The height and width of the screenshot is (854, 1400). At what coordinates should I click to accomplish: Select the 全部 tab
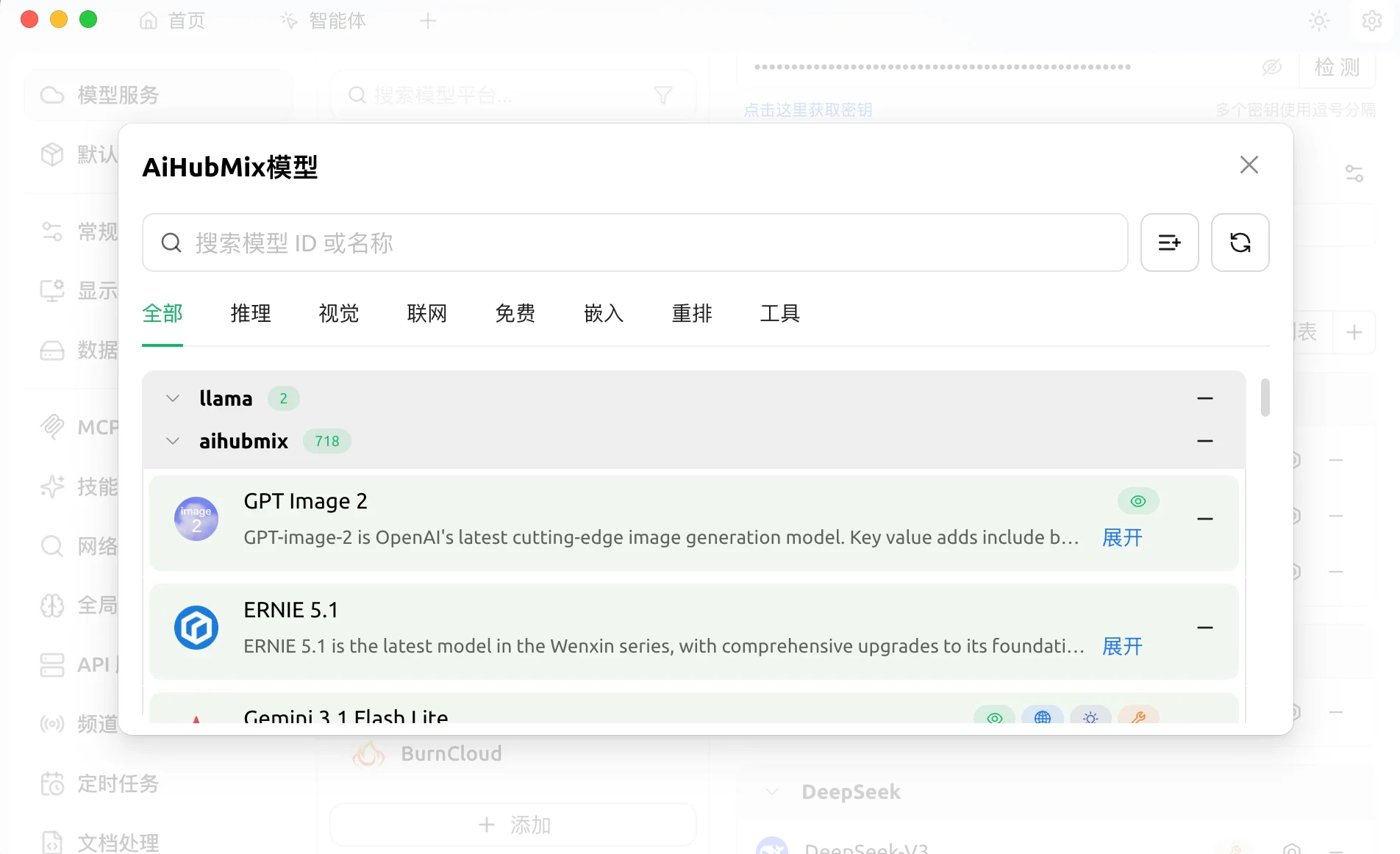coord(162,314)
